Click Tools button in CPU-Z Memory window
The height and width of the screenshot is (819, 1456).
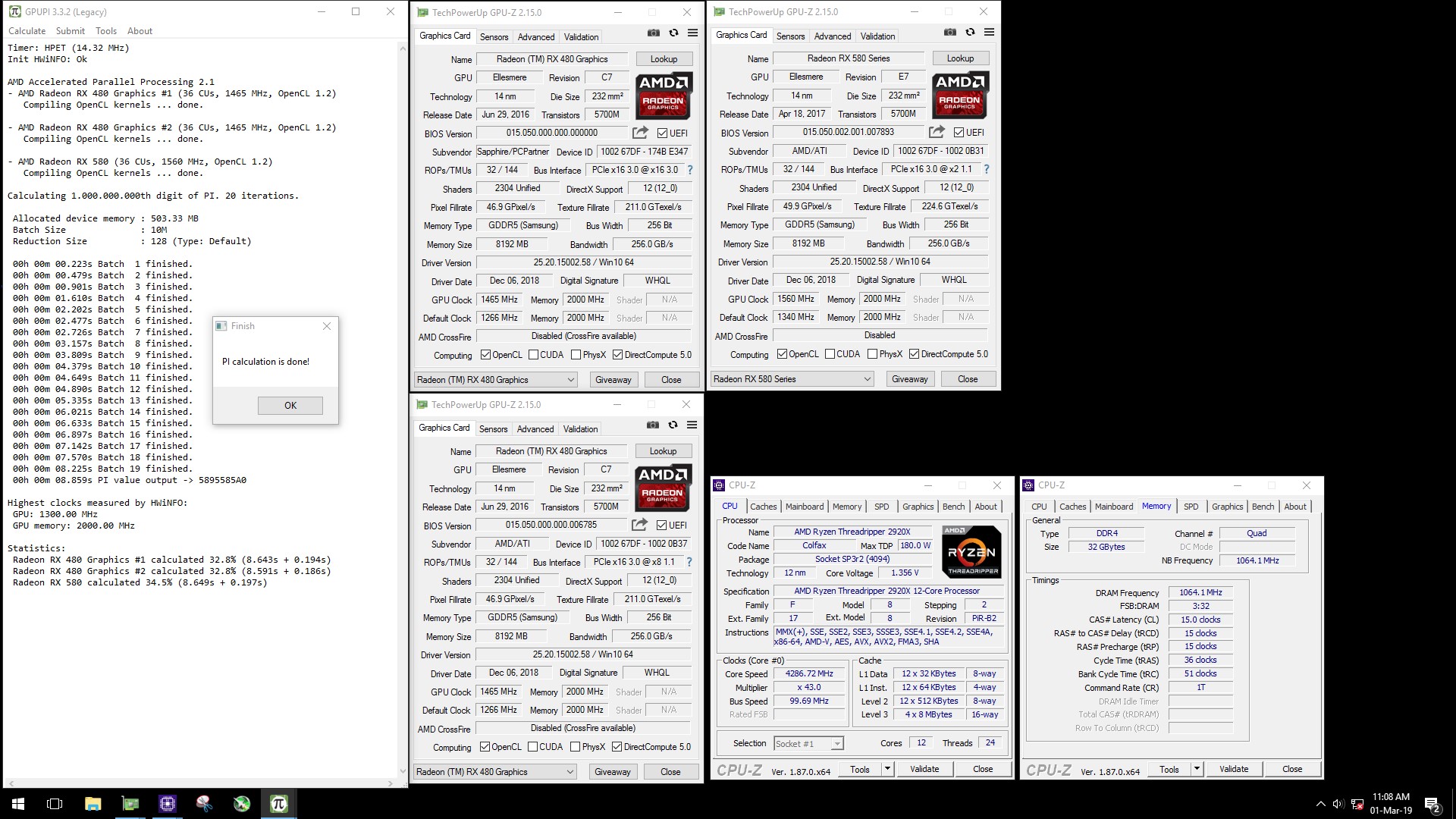1169,769
